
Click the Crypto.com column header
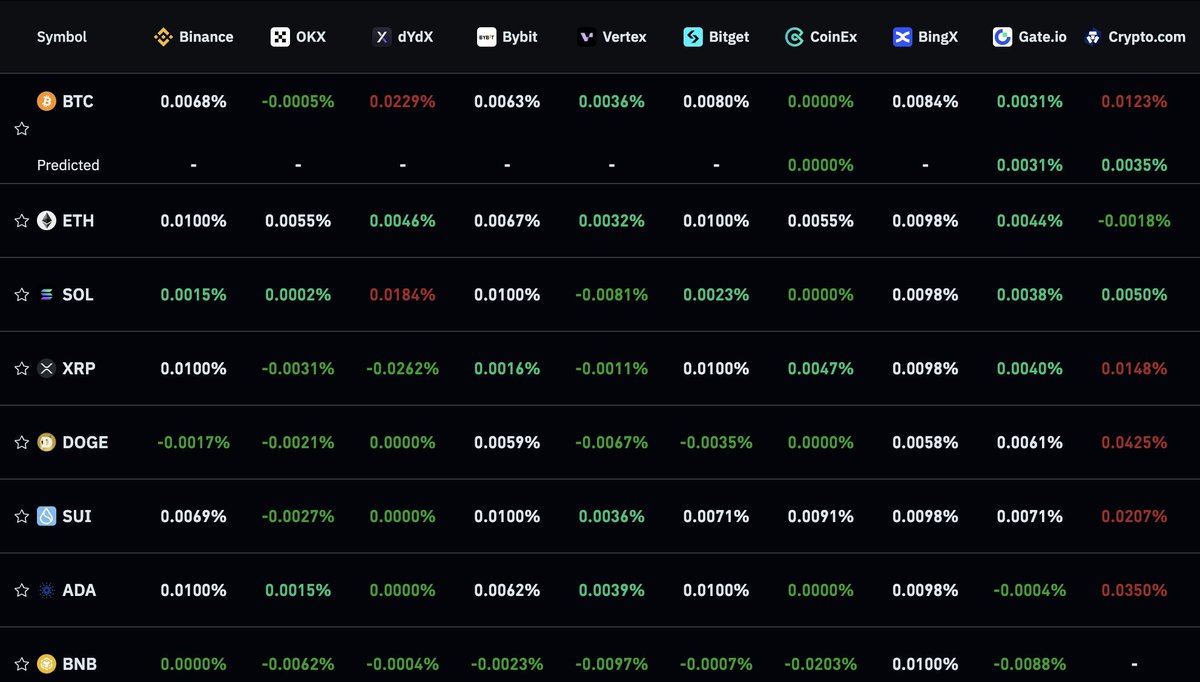1135,36
